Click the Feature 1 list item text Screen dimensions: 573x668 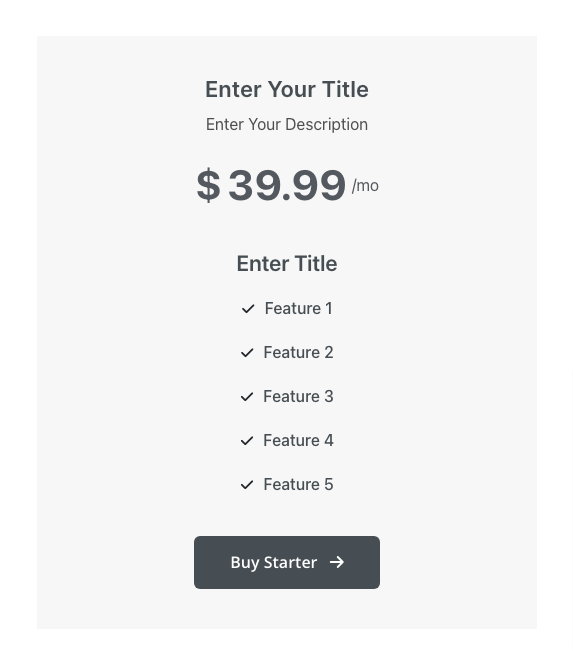[x=298, y=308]
